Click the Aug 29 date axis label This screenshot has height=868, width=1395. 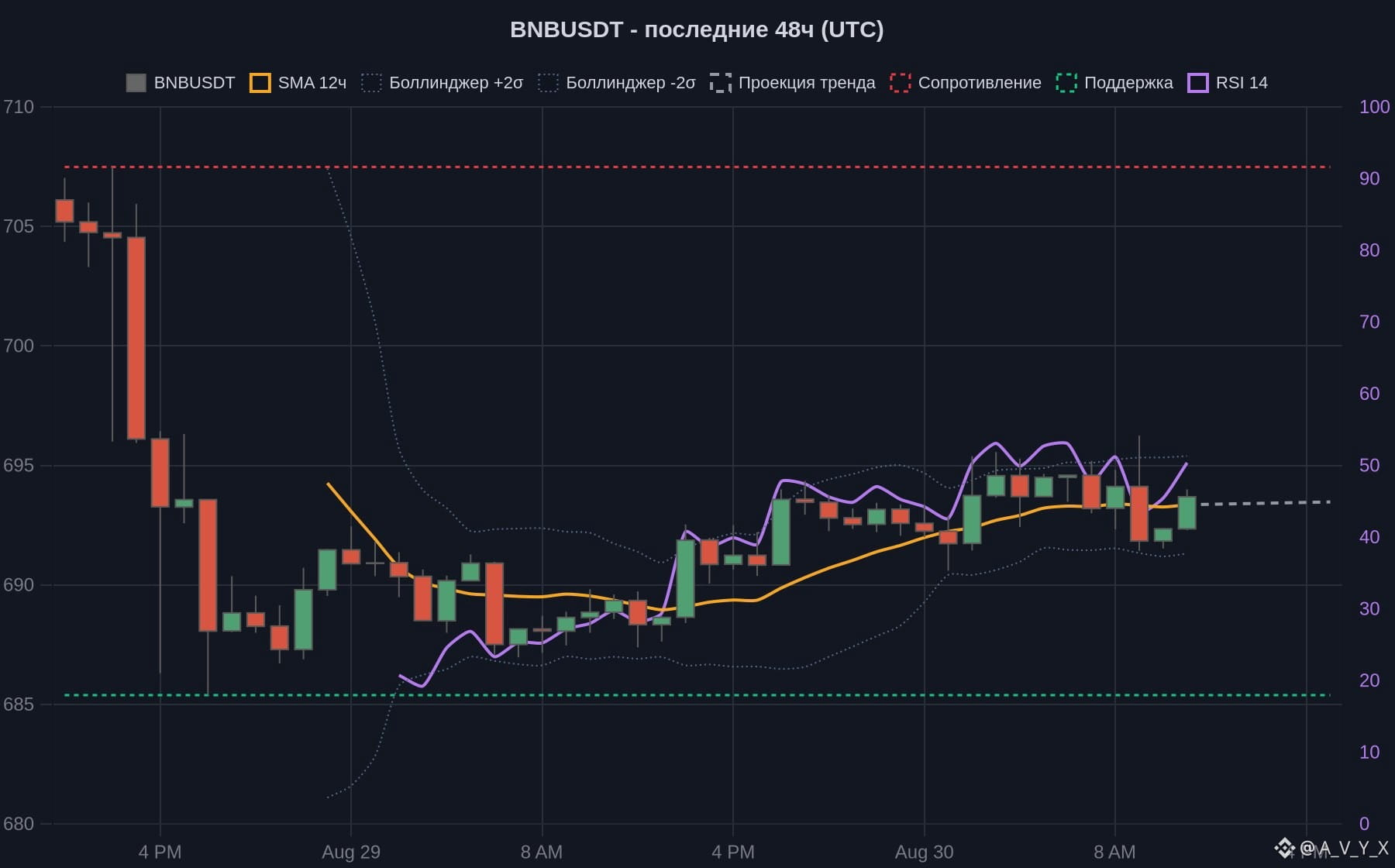coord(351,852)
